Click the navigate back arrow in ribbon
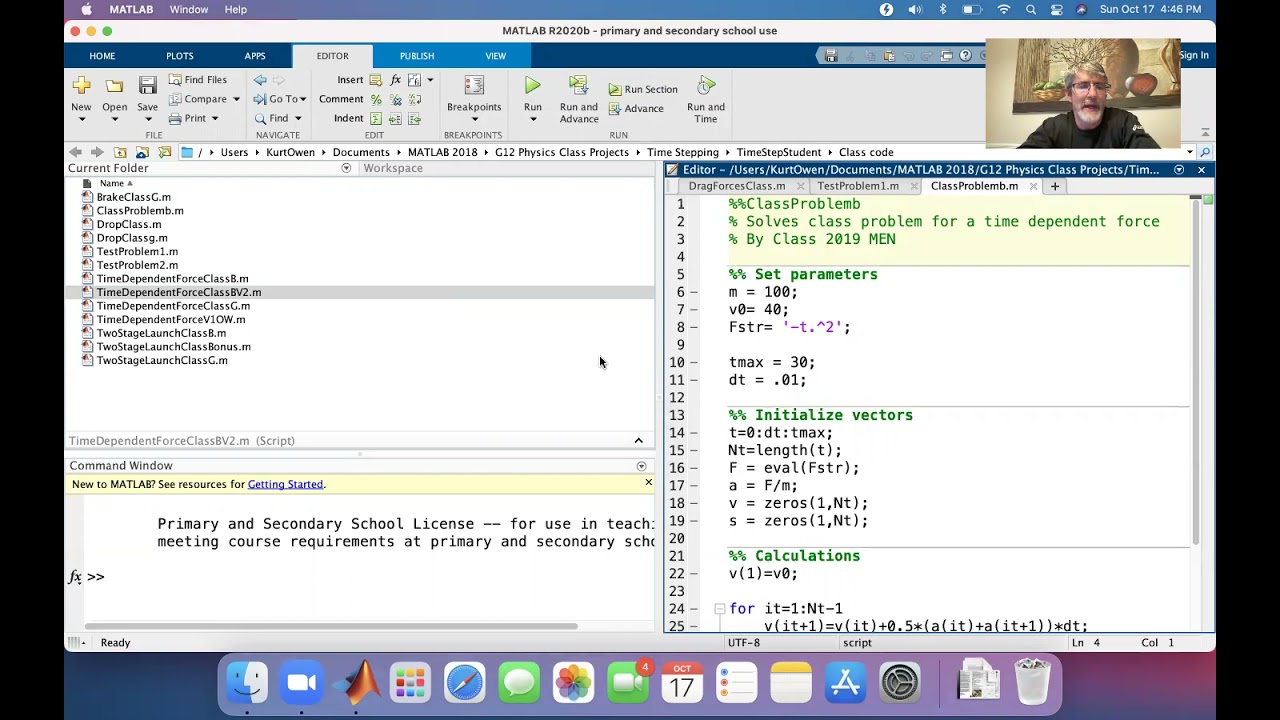The image size is (1280, 720). [260, 80]
